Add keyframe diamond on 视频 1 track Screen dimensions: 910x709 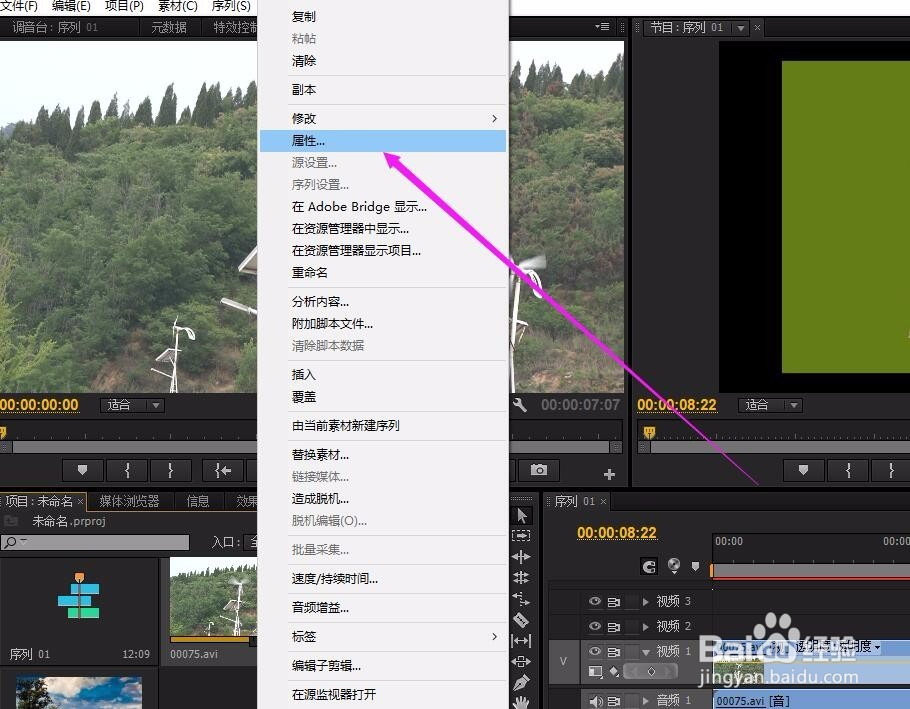point(651,672)
